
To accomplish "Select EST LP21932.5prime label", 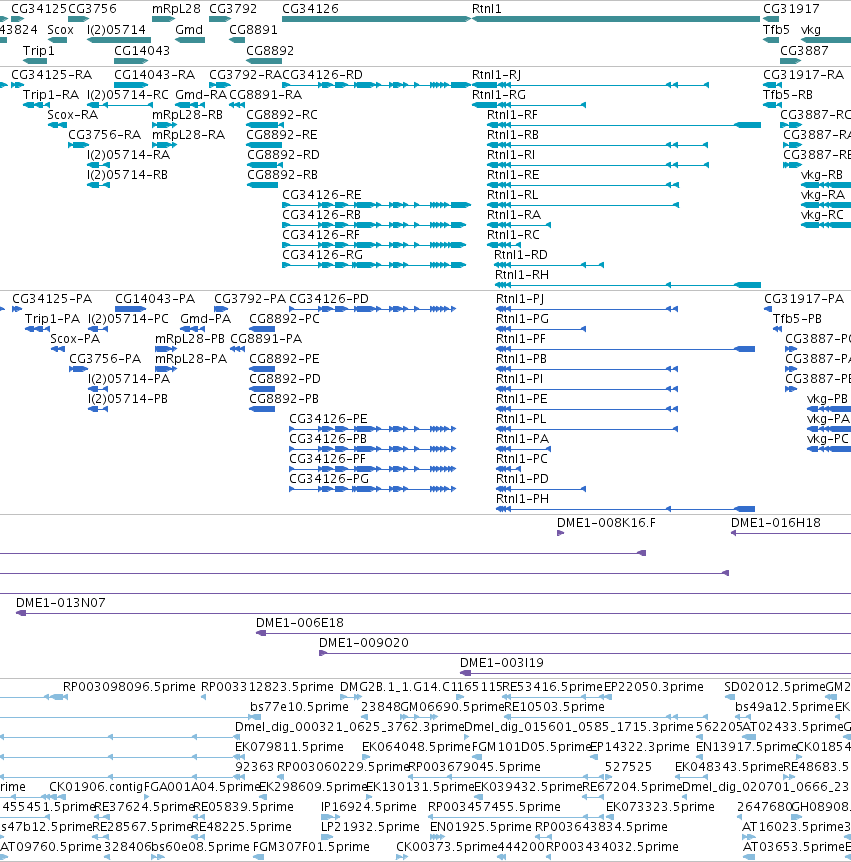I will (x=370, y=827).
